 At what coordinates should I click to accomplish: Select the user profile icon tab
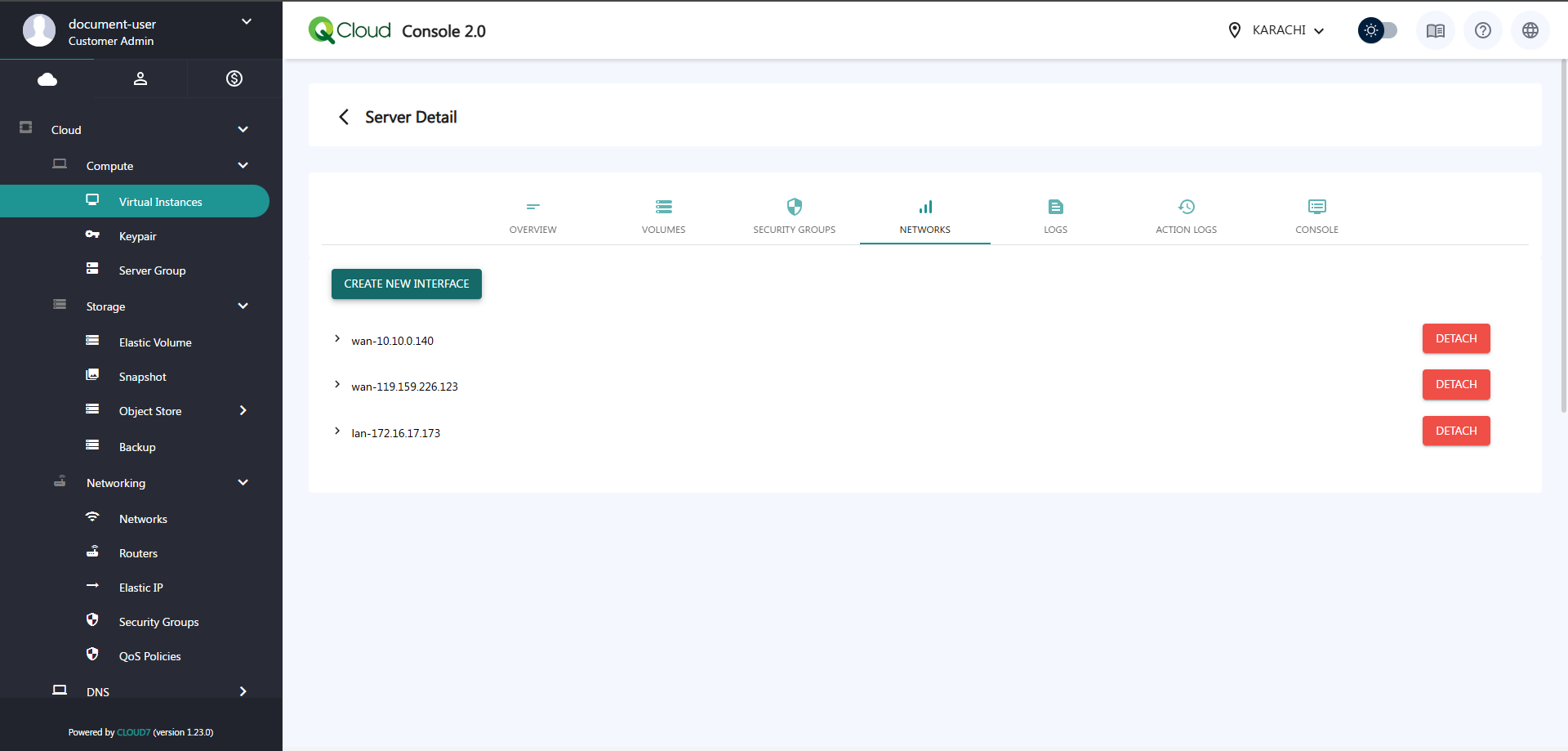(x=140, y=78)
